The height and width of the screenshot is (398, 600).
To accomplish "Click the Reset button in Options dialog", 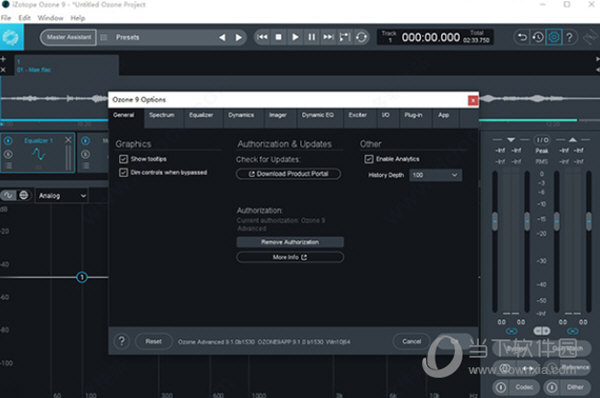I will tap(153, 341).
